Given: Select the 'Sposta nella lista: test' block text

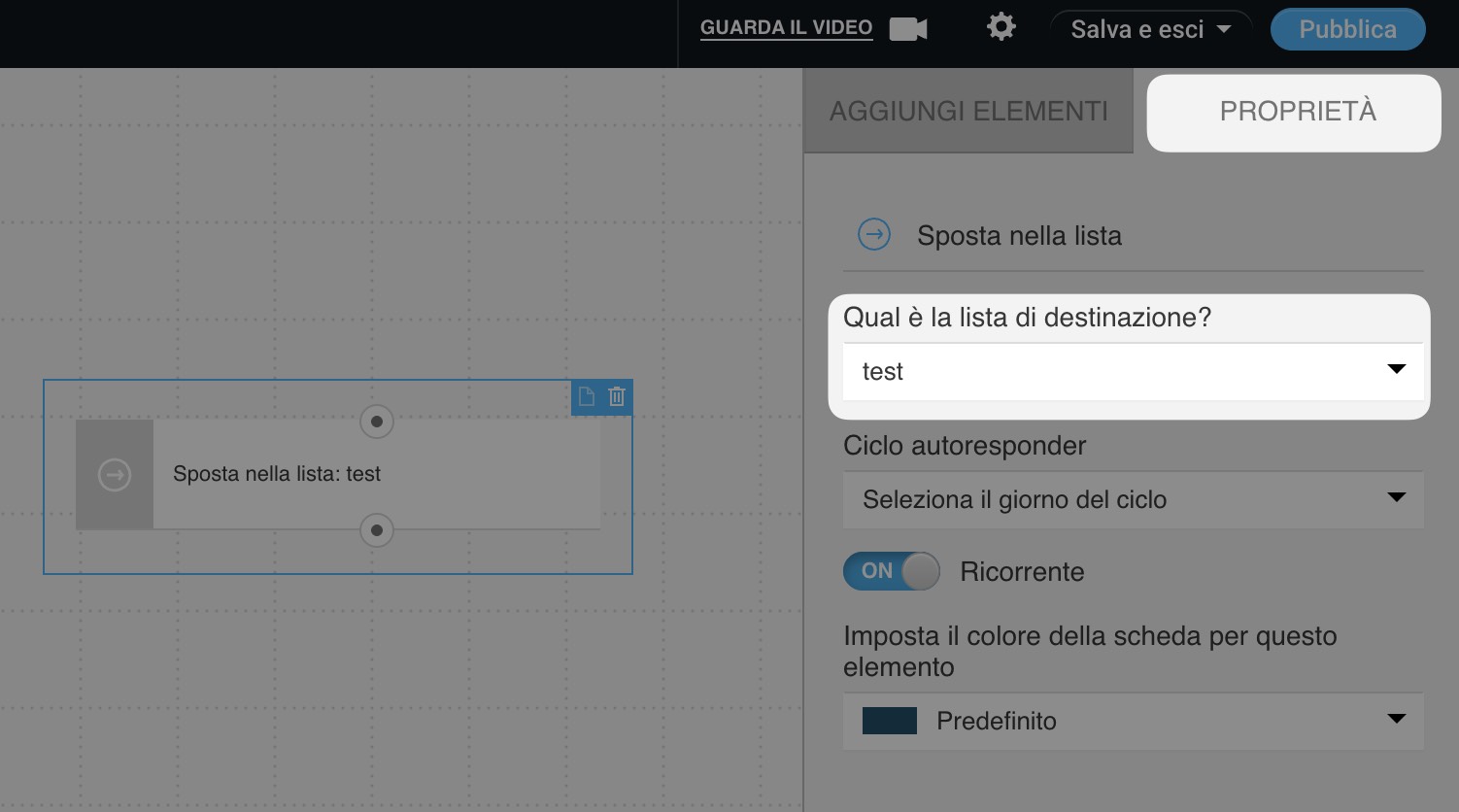Looking at the screenshot, I should point(277,474).
